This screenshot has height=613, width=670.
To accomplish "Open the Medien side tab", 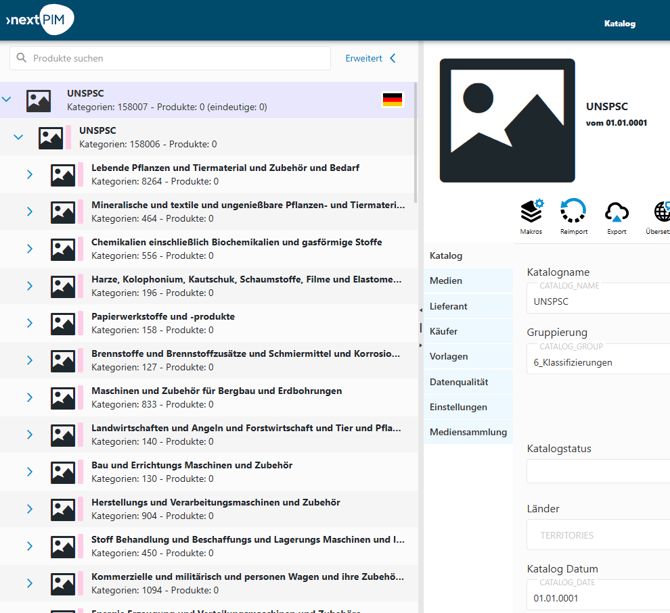I will (468, 281).
